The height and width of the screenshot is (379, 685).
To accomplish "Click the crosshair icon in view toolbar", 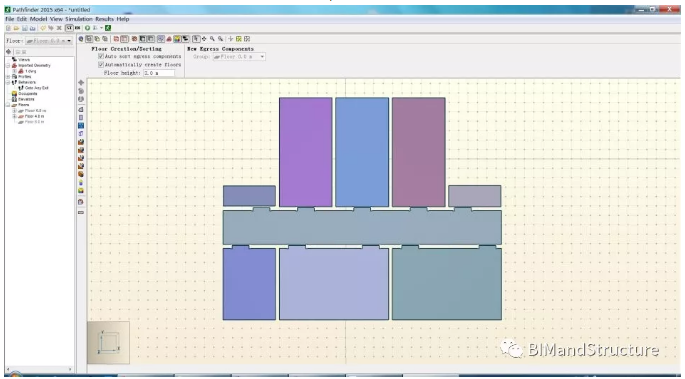I will [x=231, y=39].
